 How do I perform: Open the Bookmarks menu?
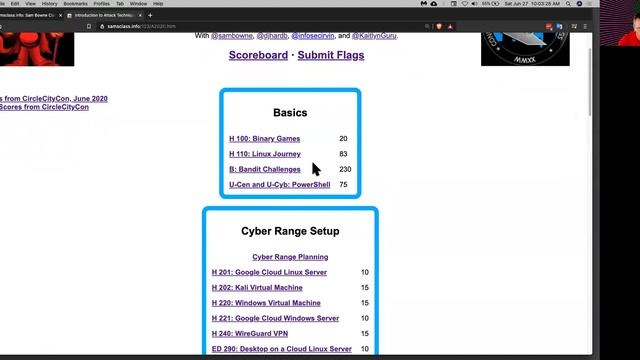[76, 4]
